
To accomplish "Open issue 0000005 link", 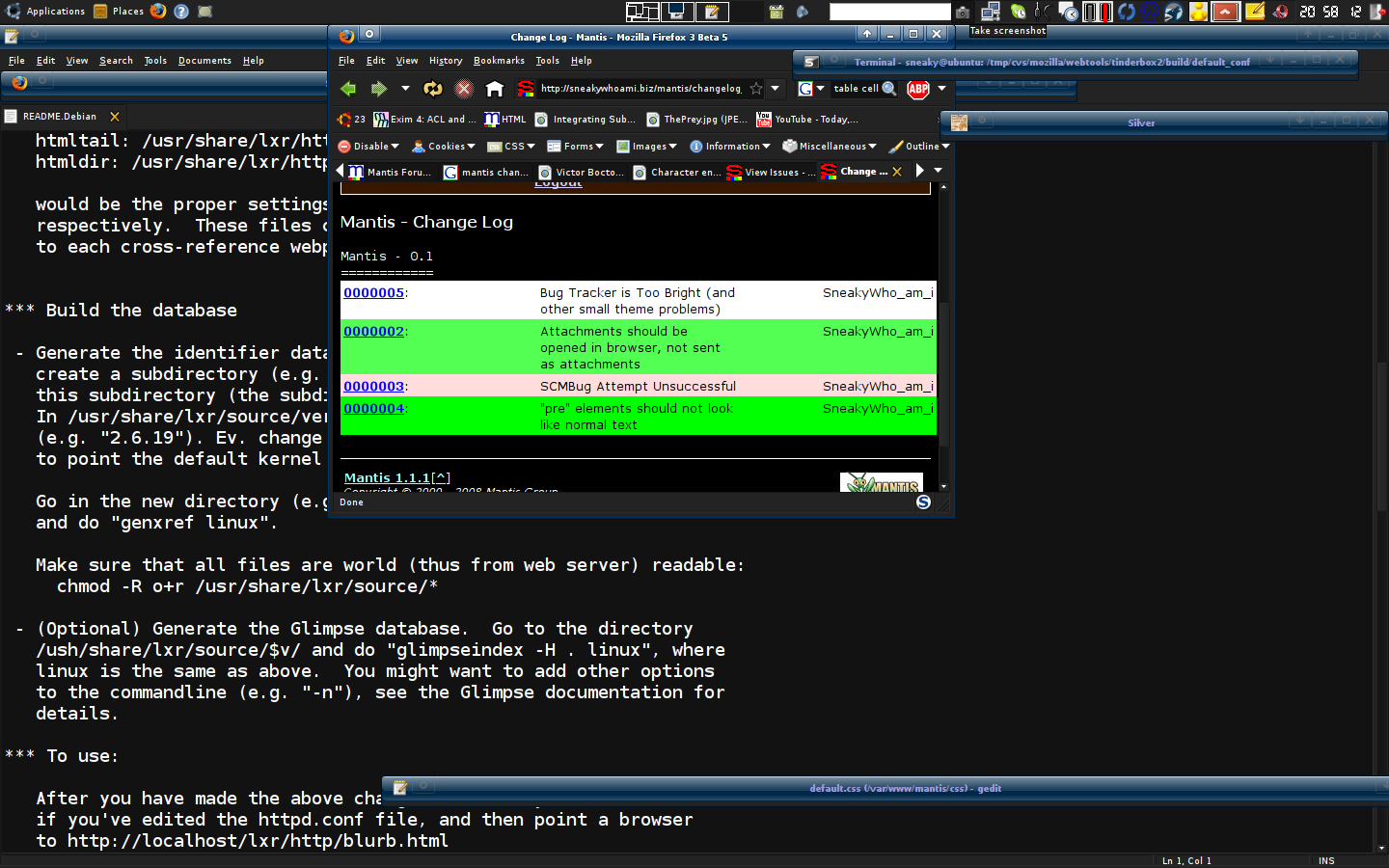I will pyautogui.click(x=373, y=293).
